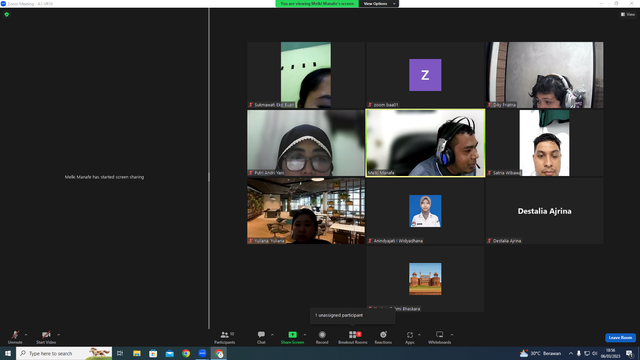Open View Options dropdown at top

379,4
